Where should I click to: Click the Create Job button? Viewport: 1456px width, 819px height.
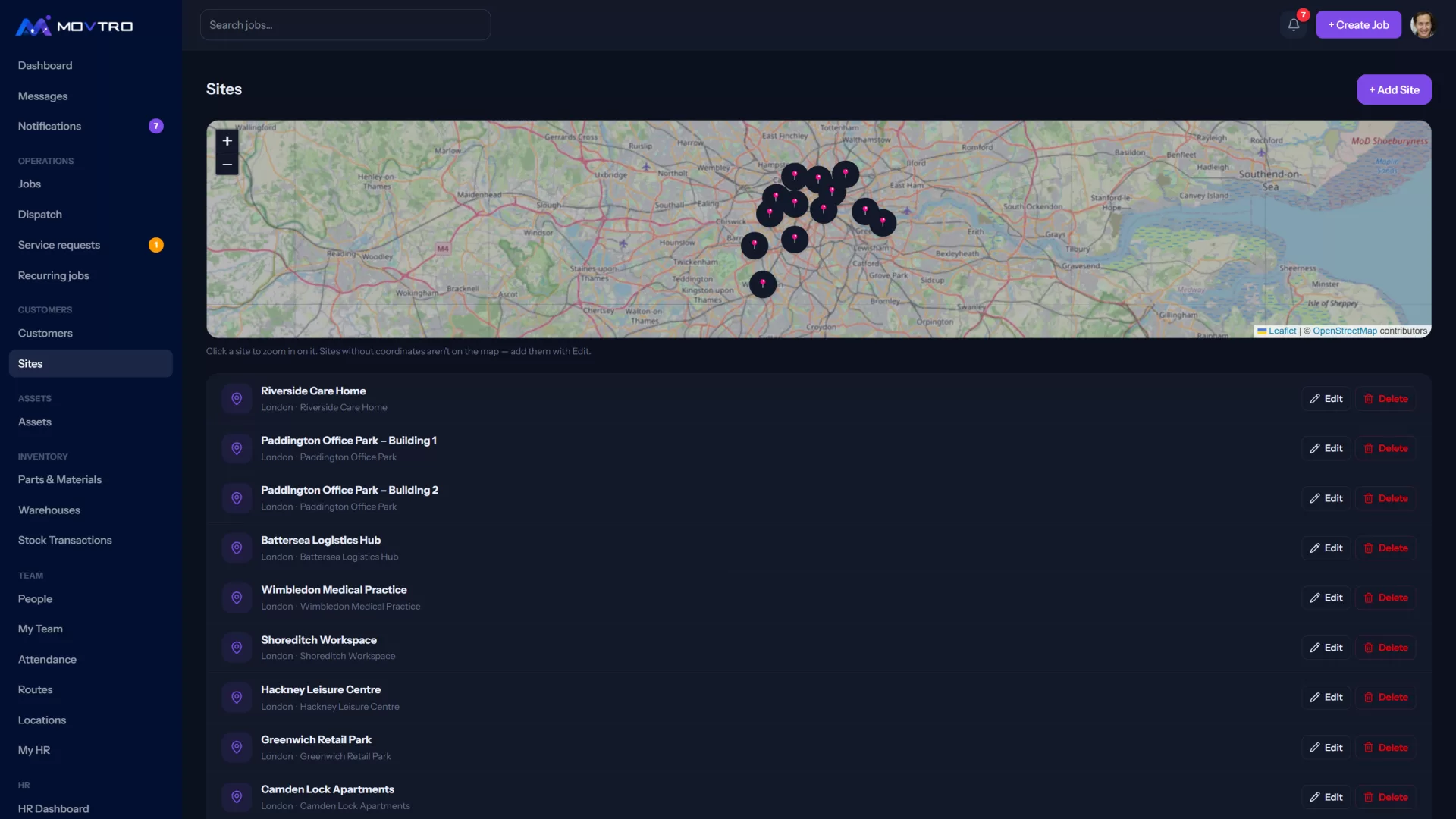tap(1358, 25)
